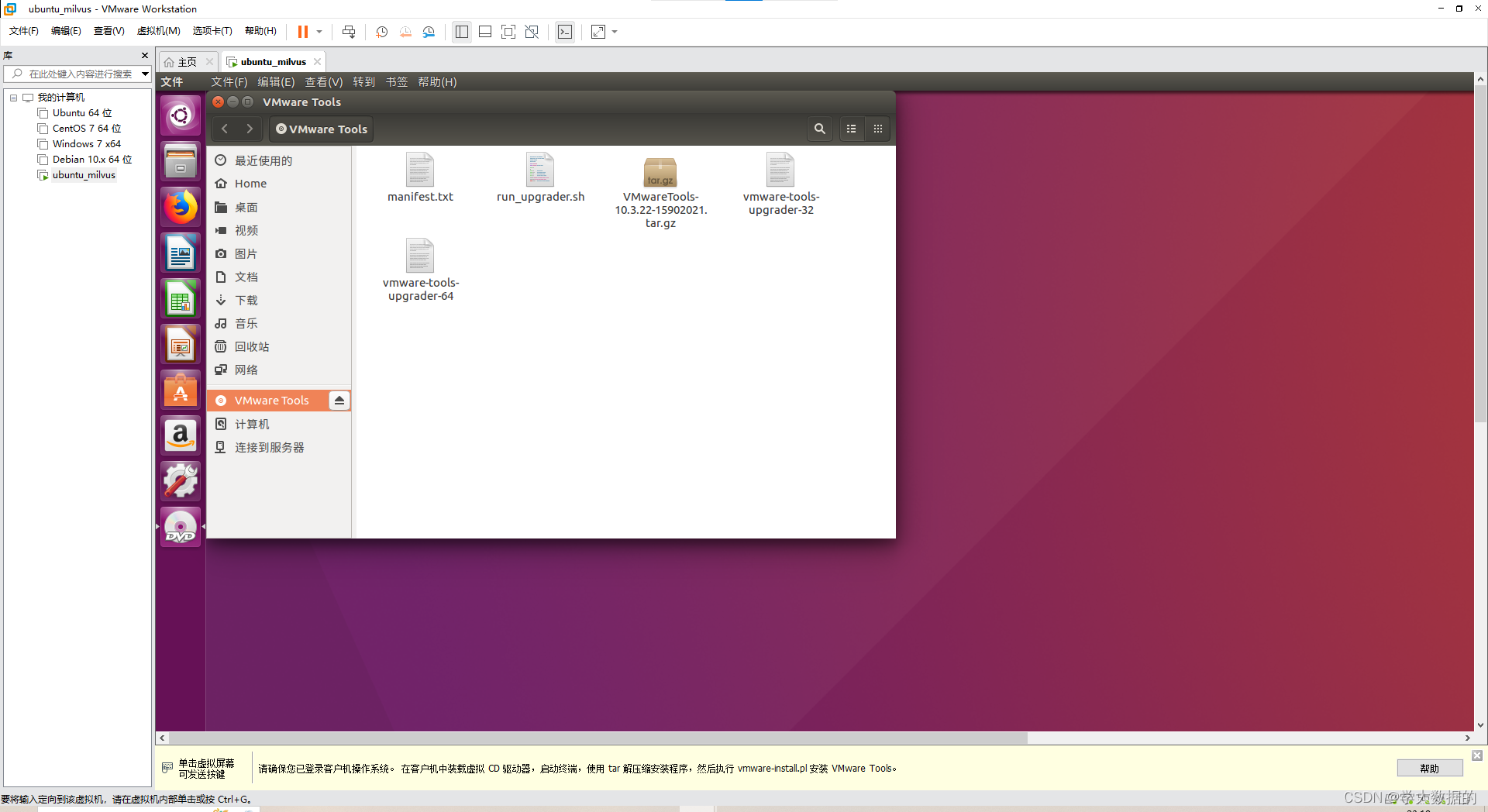Launch LibreOffice Impress from dock
1488x812 pixels.
point(181,344)
